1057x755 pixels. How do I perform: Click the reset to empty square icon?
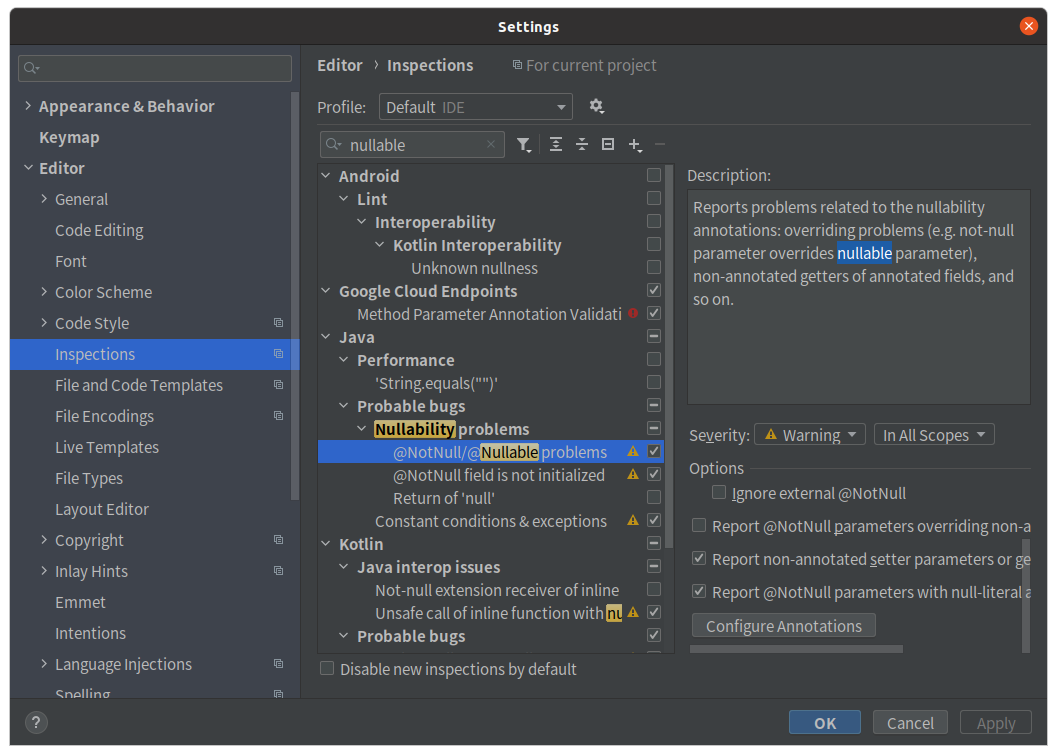click(x=608, y=145)
